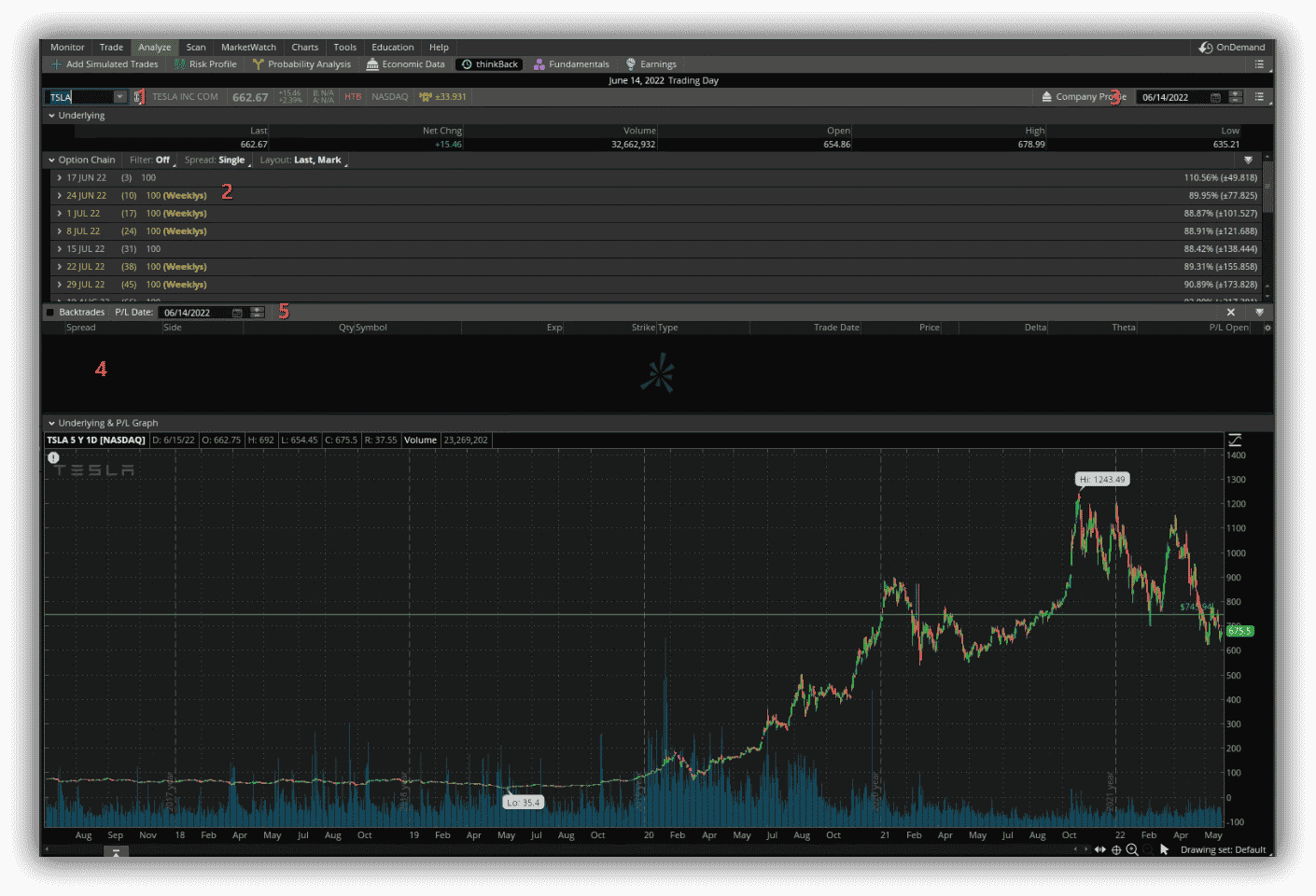Click the crosshair cursor chart icon
Image resolution: width=1316 pixels, height=896 pixels.
1115,849
